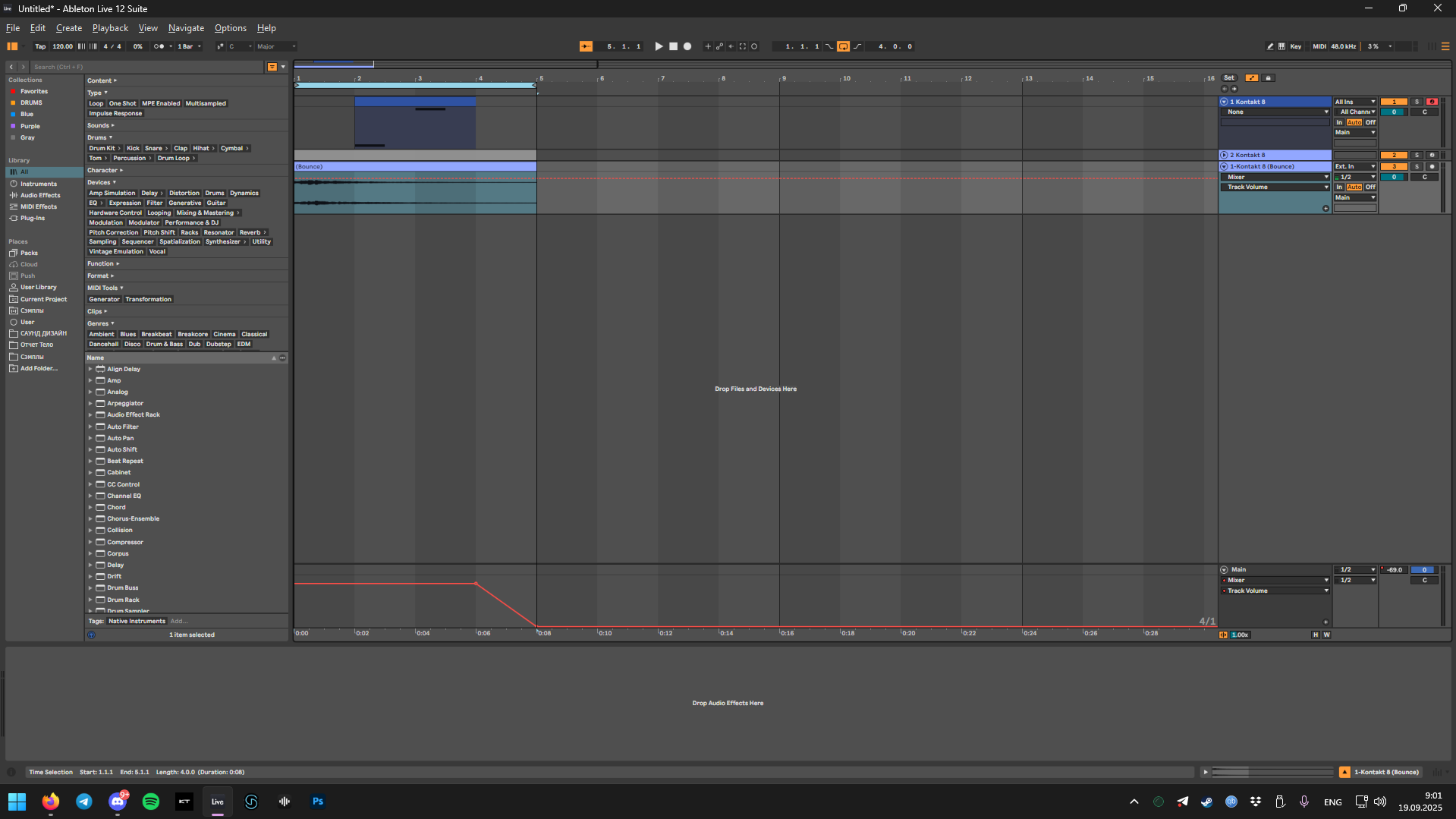Jump to the previous locator
The width and height of the screenshot is (1456, 819).
[1224, 89]
